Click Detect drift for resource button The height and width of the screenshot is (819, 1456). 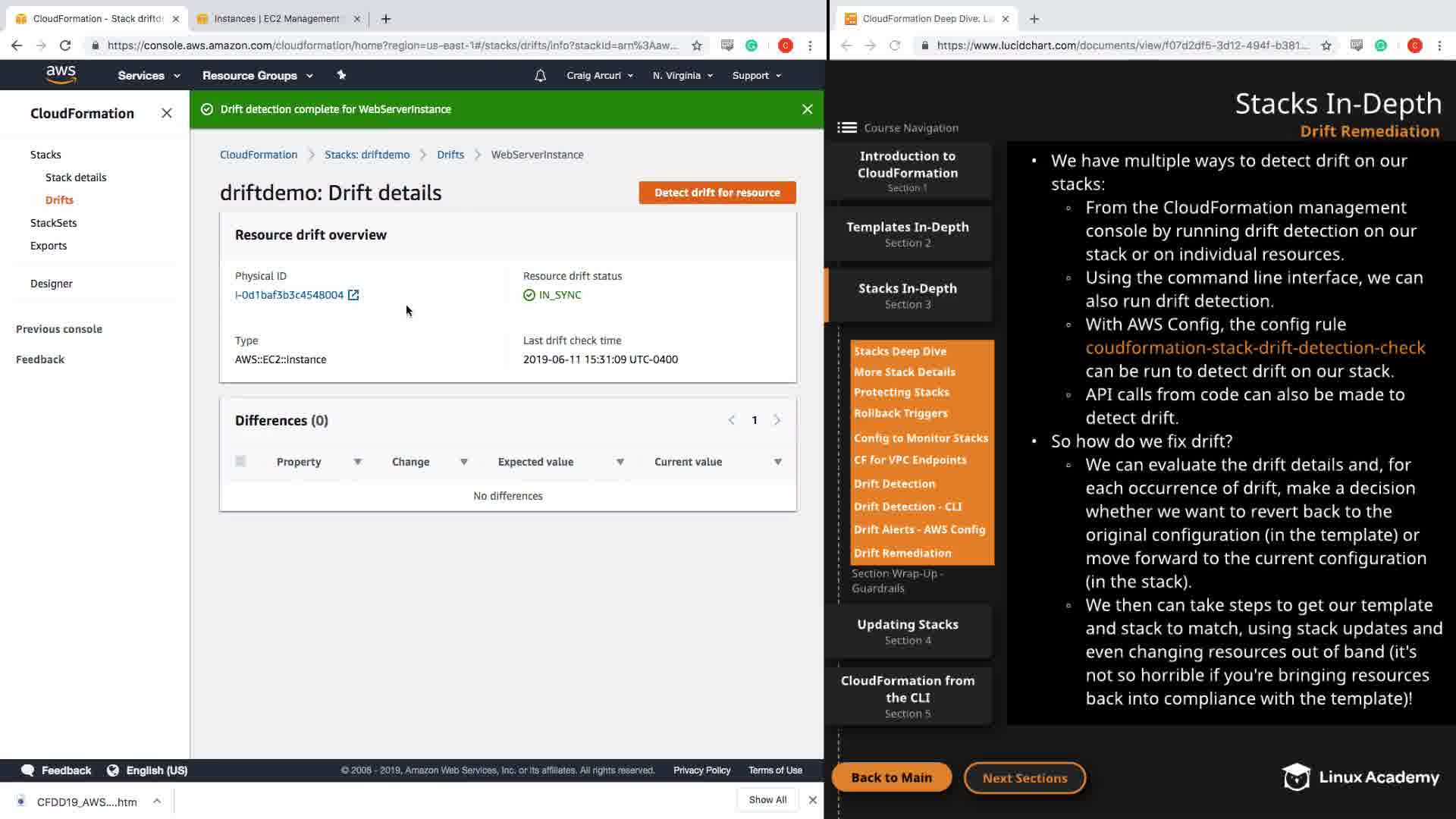pyautogui.click(x=717, y=193)
